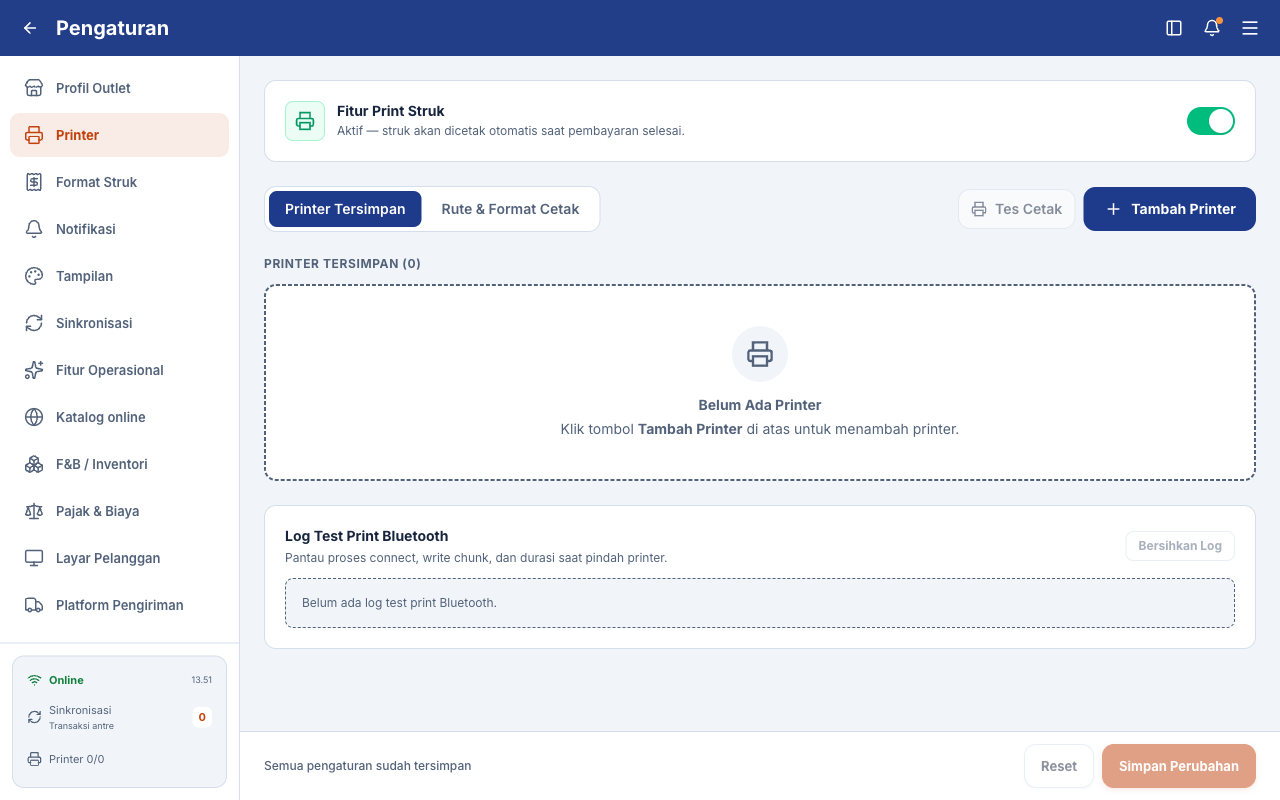The width and height of the screenshot is (1280, 800).
Task: Click the Tampilan palette icon
Action: point(34,276)
